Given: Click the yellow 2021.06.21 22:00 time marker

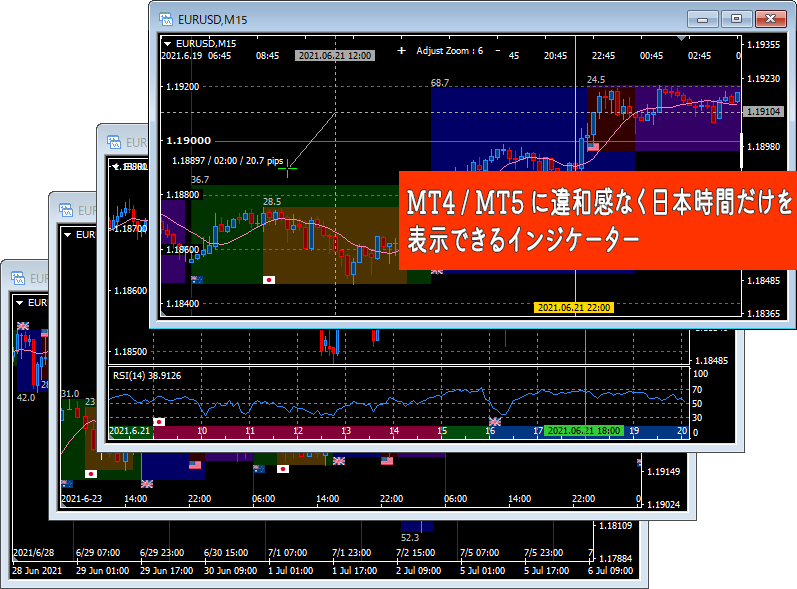Looking at the screenshot, I should point(574,307).
